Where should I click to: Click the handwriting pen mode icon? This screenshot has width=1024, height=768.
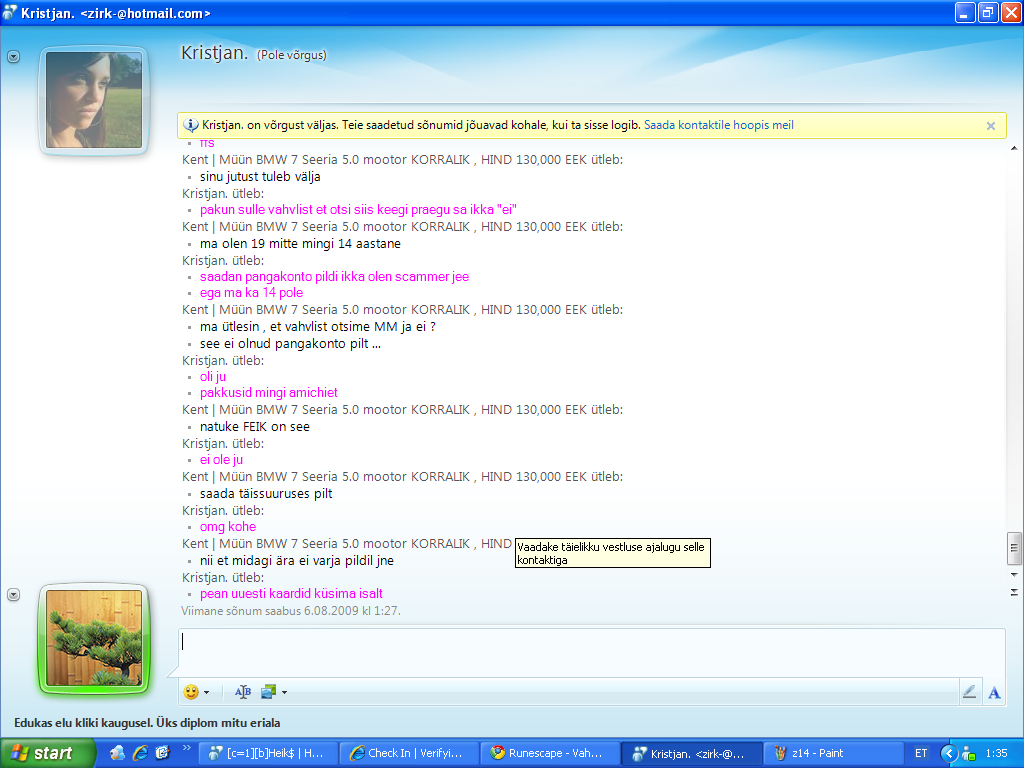click(968, 692)
